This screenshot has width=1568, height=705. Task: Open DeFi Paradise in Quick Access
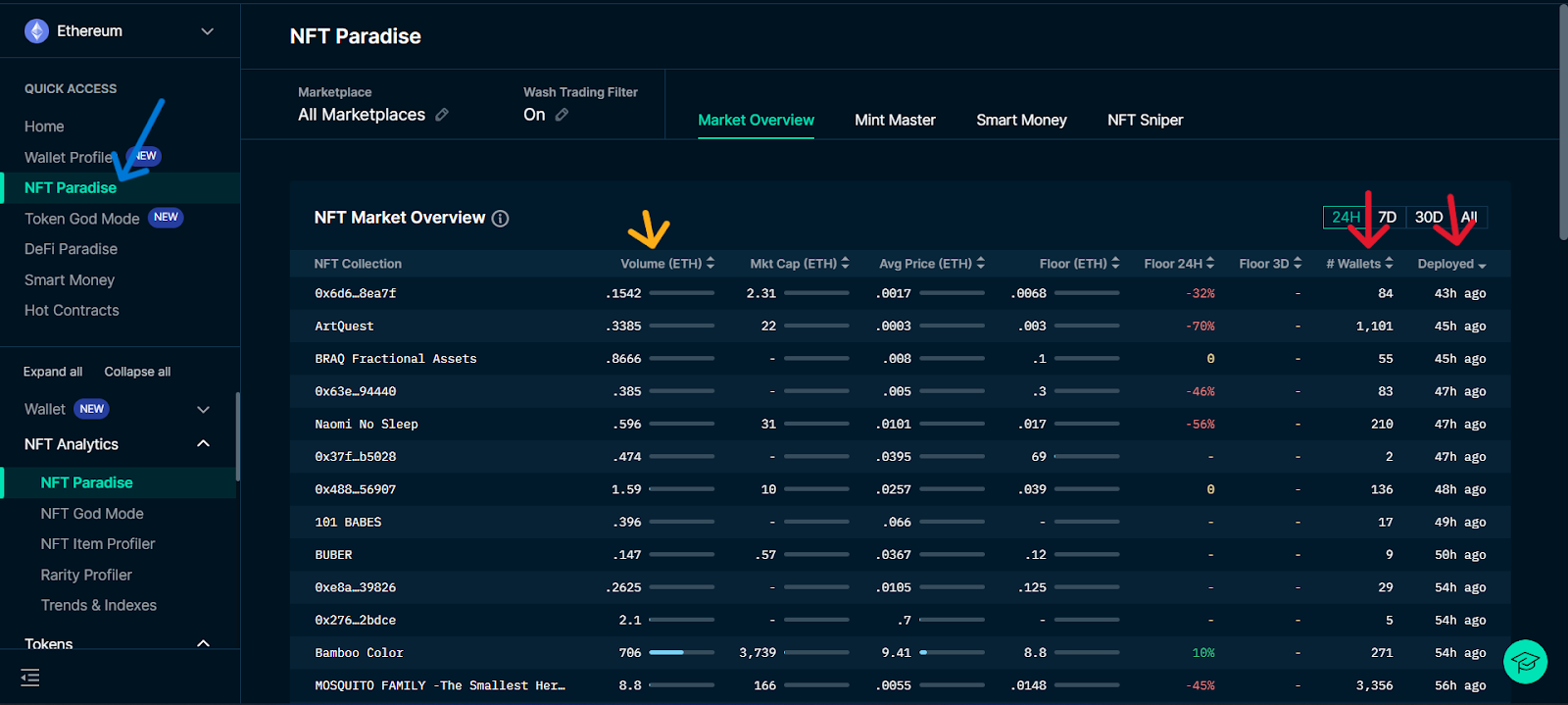pyautogui.click(x=71, y=249)
